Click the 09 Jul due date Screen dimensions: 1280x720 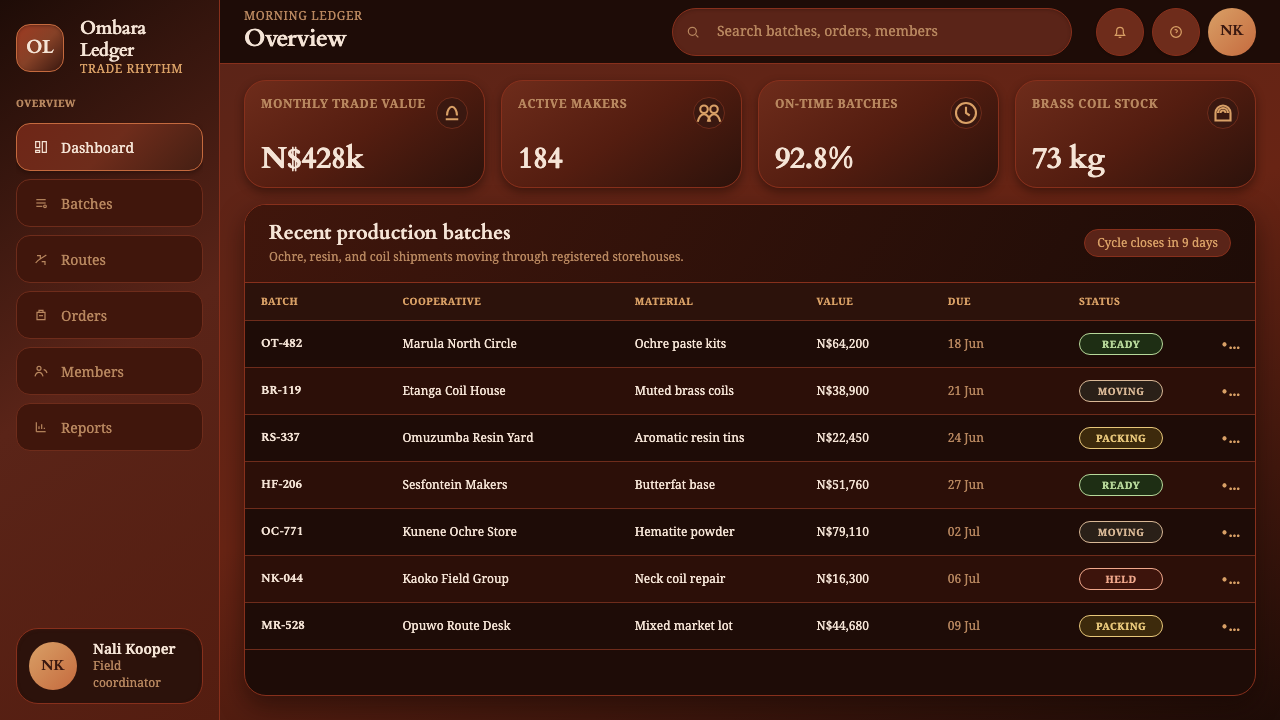click(x=963, y=626)
